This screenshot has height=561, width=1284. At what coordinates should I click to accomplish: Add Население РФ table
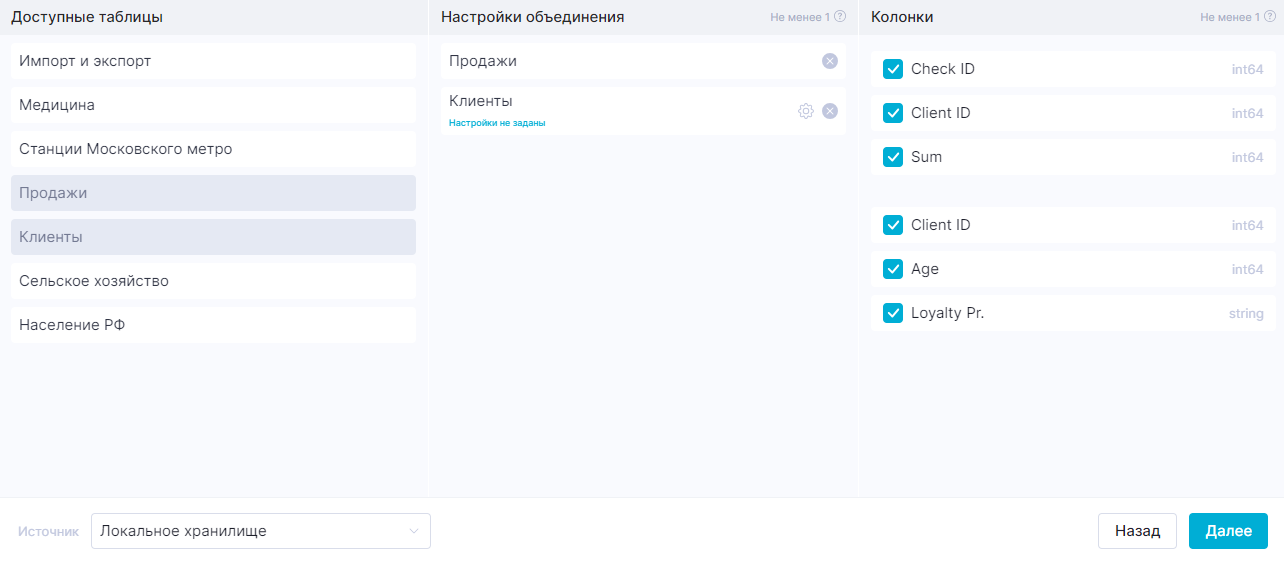213,325
